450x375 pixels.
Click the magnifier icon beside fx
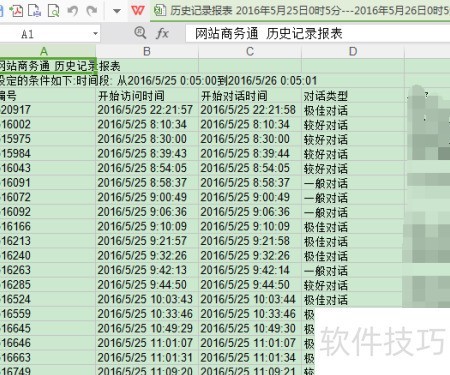coord(140,33)
